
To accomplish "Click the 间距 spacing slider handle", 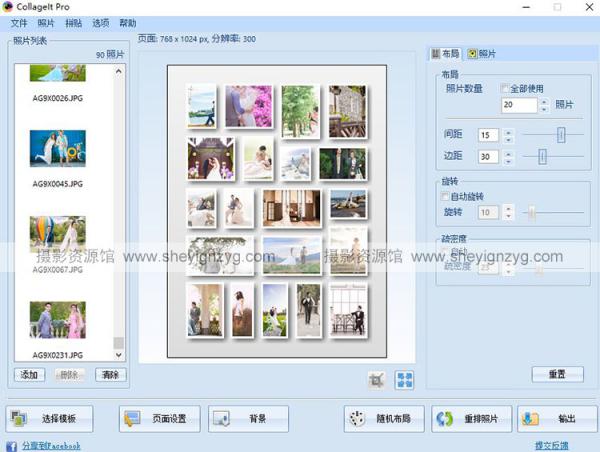I will (x=561, y=134).
